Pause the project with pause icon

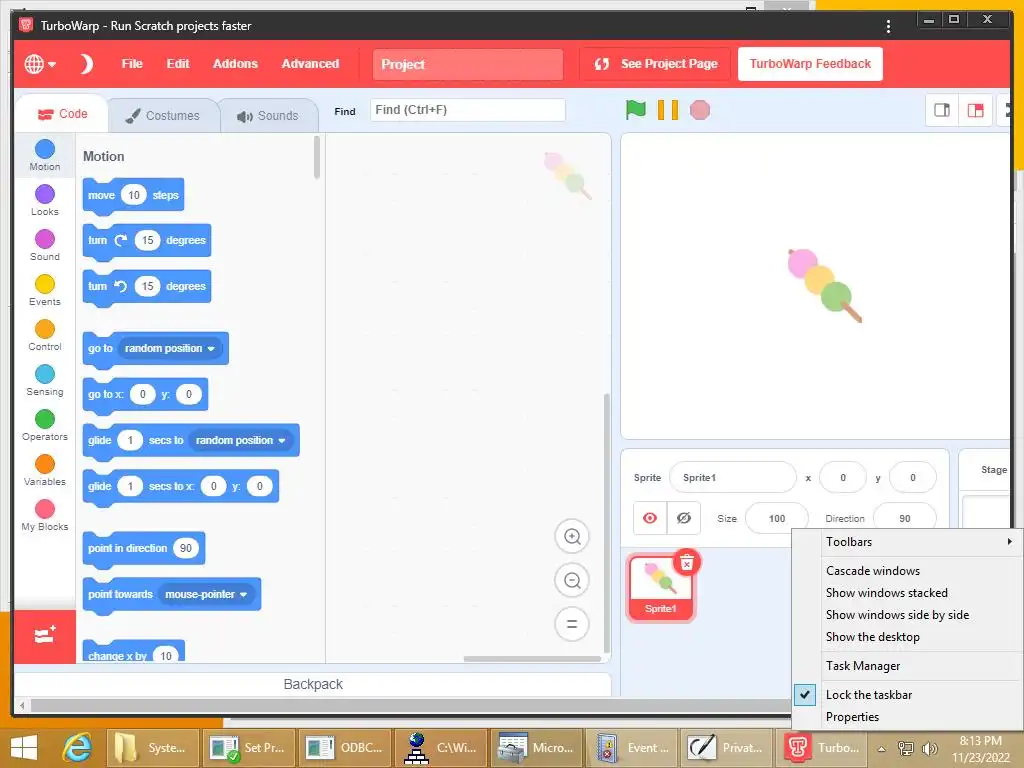(x=667, y=110)
